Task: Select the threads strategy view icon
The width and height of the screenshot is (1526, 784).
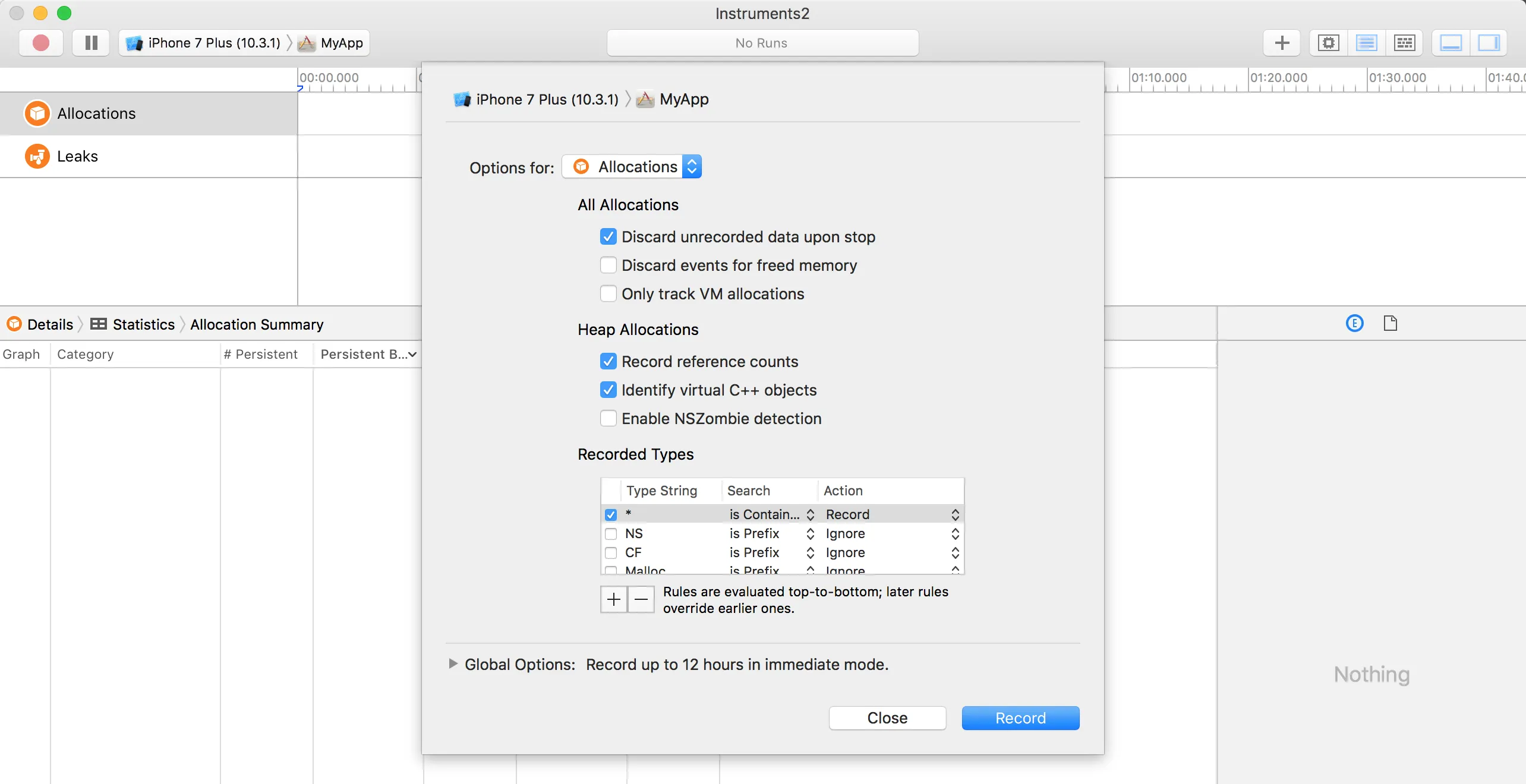Action: 1404,43
